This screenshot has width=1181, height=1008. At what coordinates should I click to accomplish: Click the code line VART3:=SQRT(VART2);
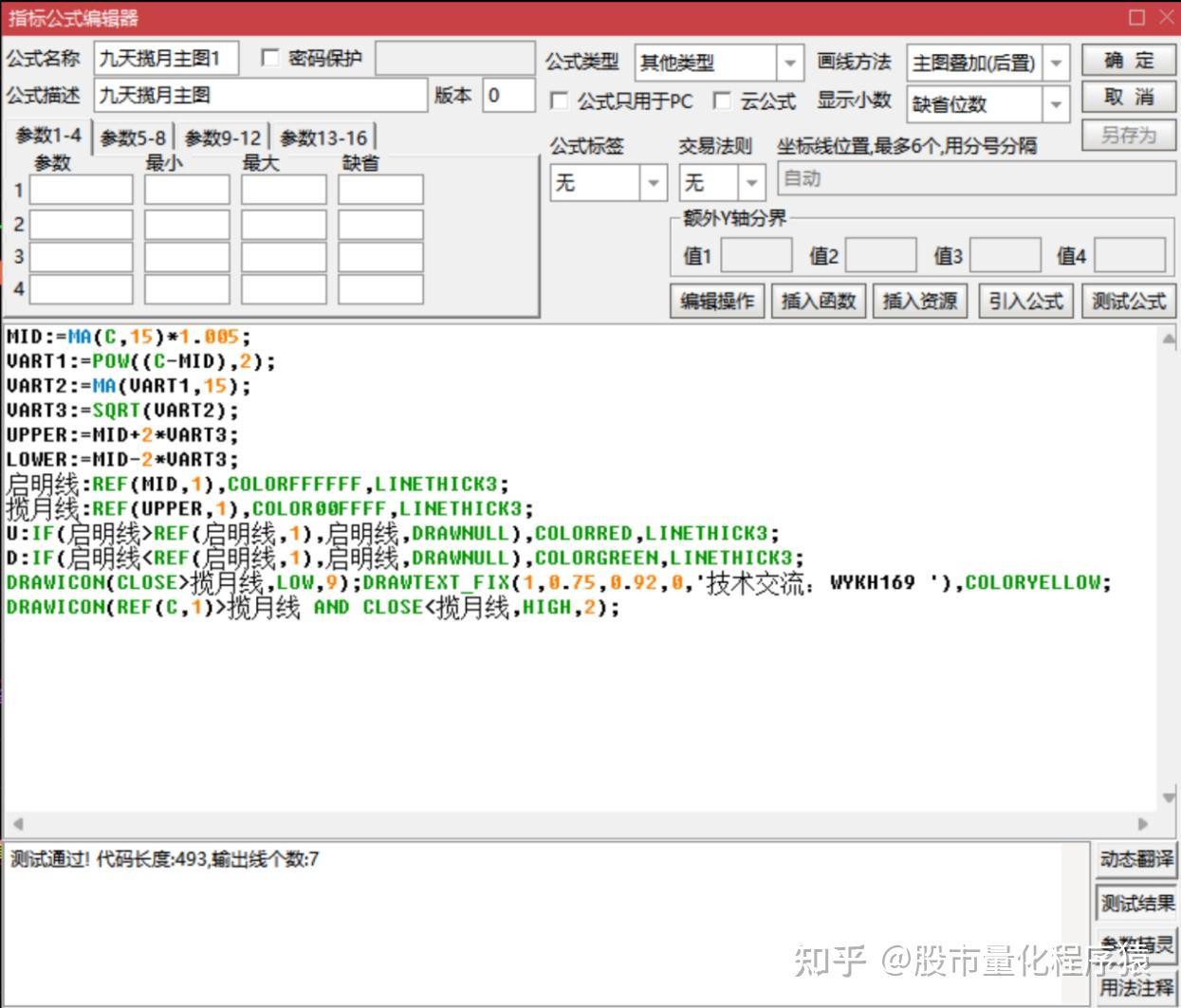[122, 411]
